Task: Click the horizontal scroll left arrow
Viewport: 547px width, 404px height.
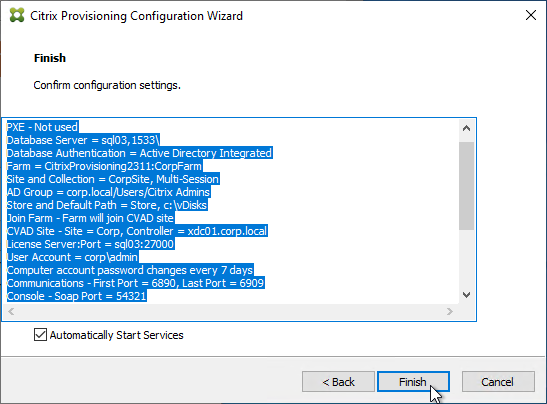Action: (11, 311)
